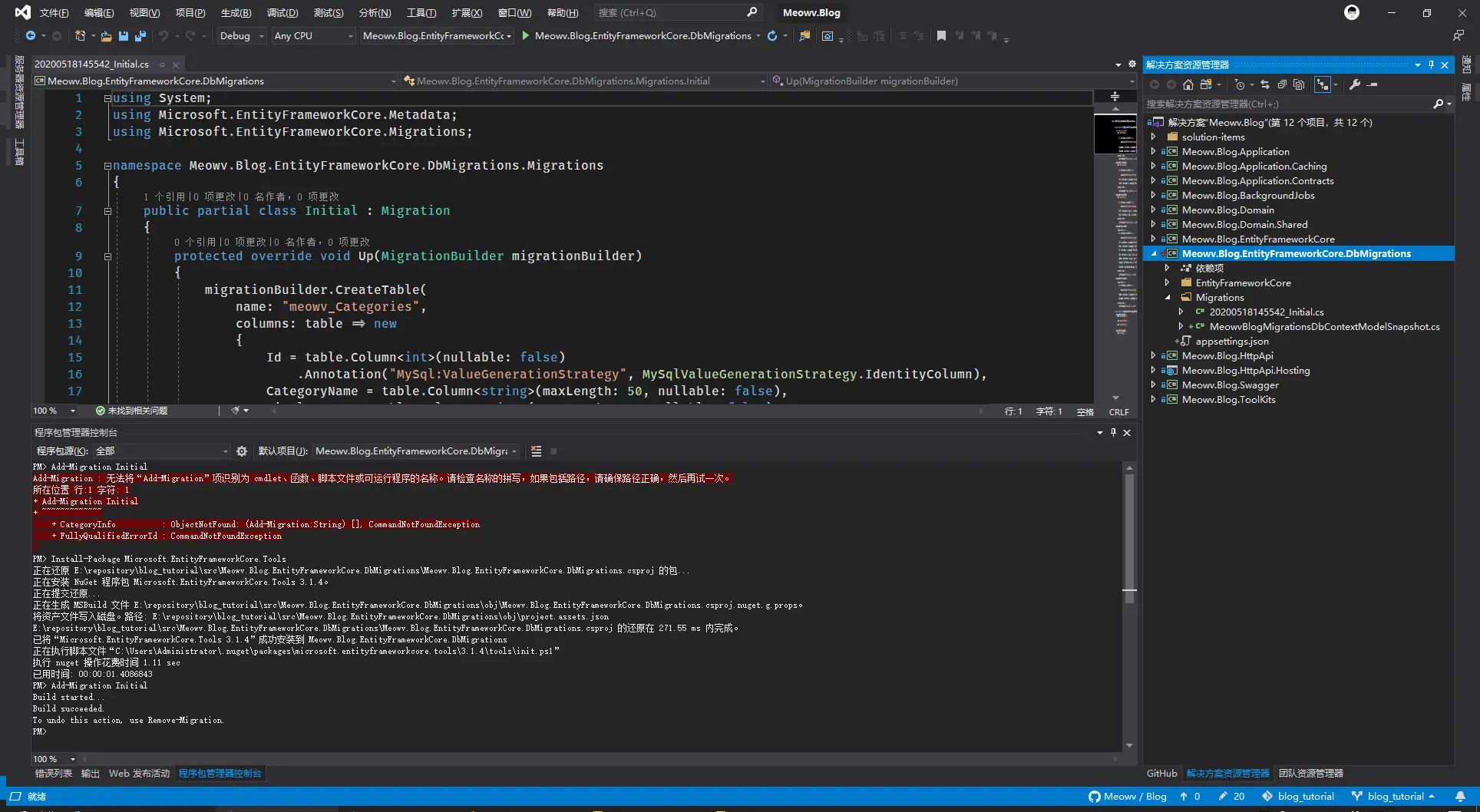Expand the Meowv.Blog.HttpApi project node
The image size is (1480, 812).
click(x=1153, y=356)
